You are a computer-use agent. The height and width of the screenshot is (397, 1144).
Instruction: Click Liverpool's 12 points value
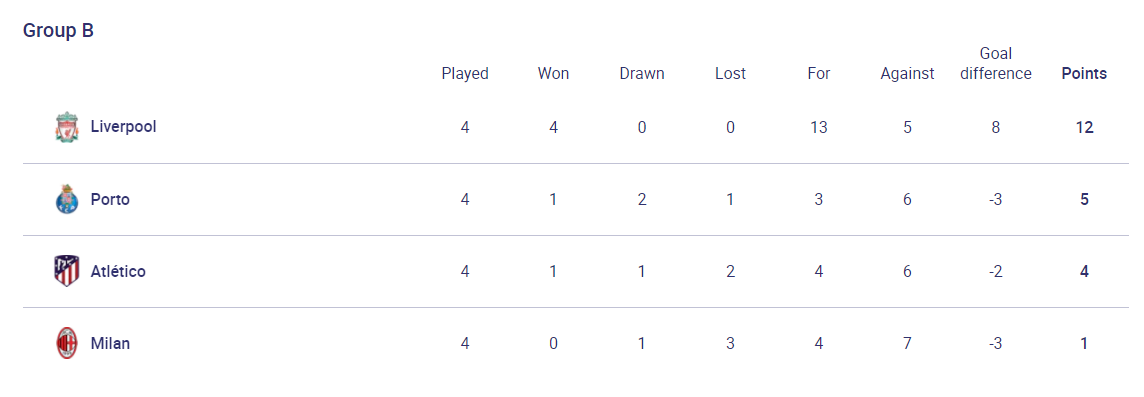tap(1084, 127)
